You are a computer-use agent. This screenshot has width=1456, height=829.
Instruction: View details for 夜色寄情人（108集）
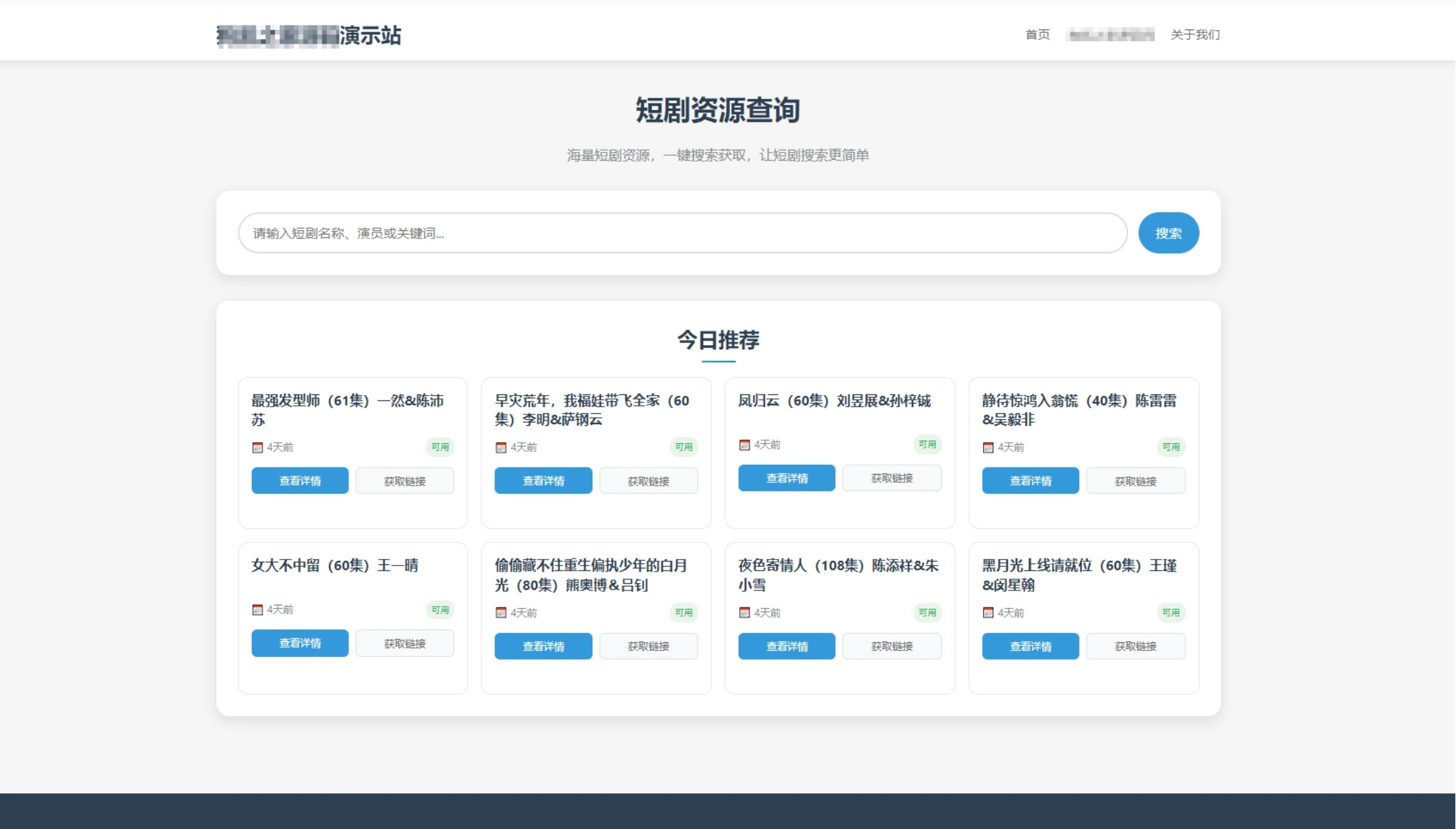click(x=787, y=646)
